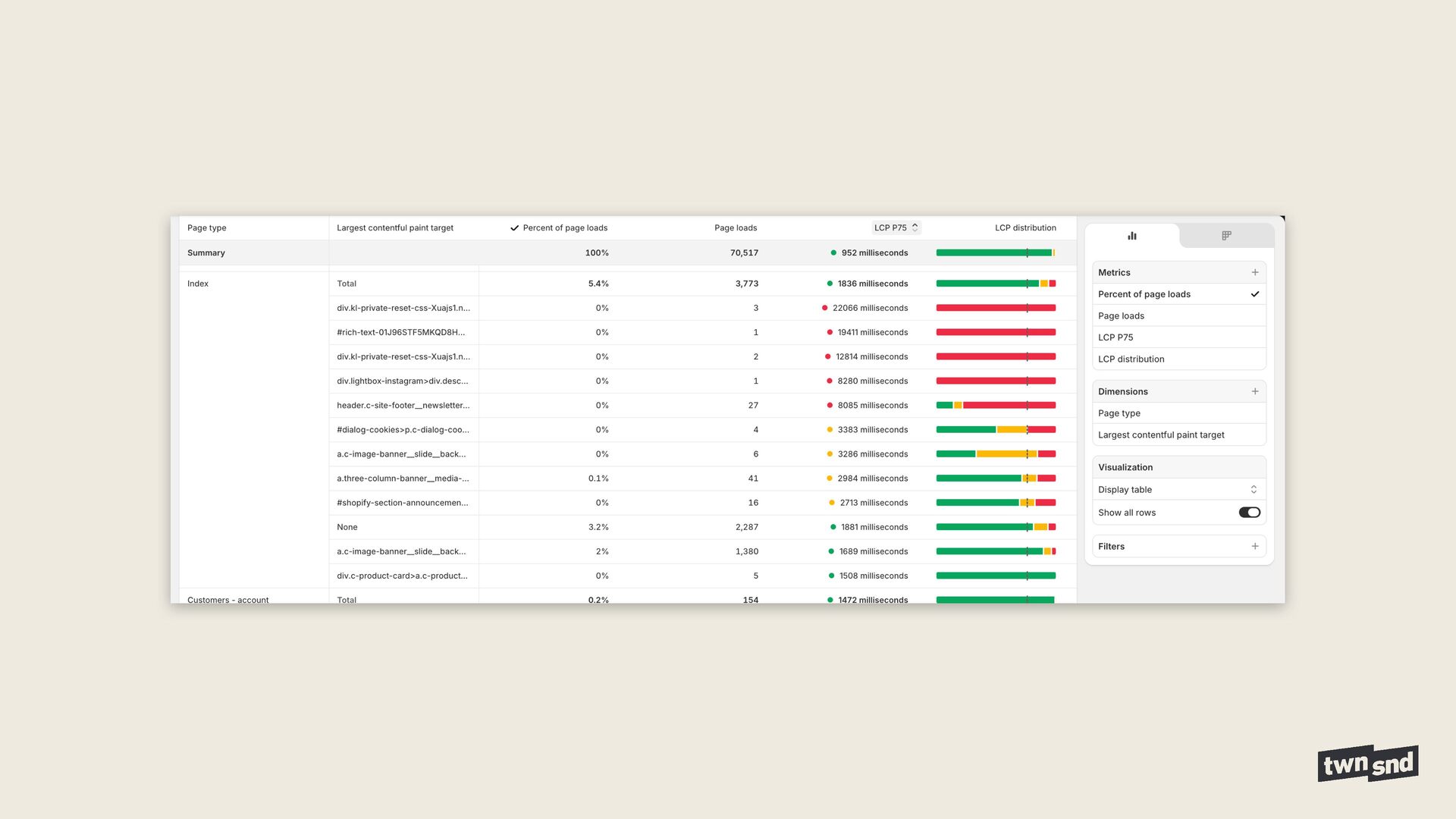Select LCP distribution in Metrics list
The height and width of the screenshot is (819, 1456).
(x=1131, y=359)
